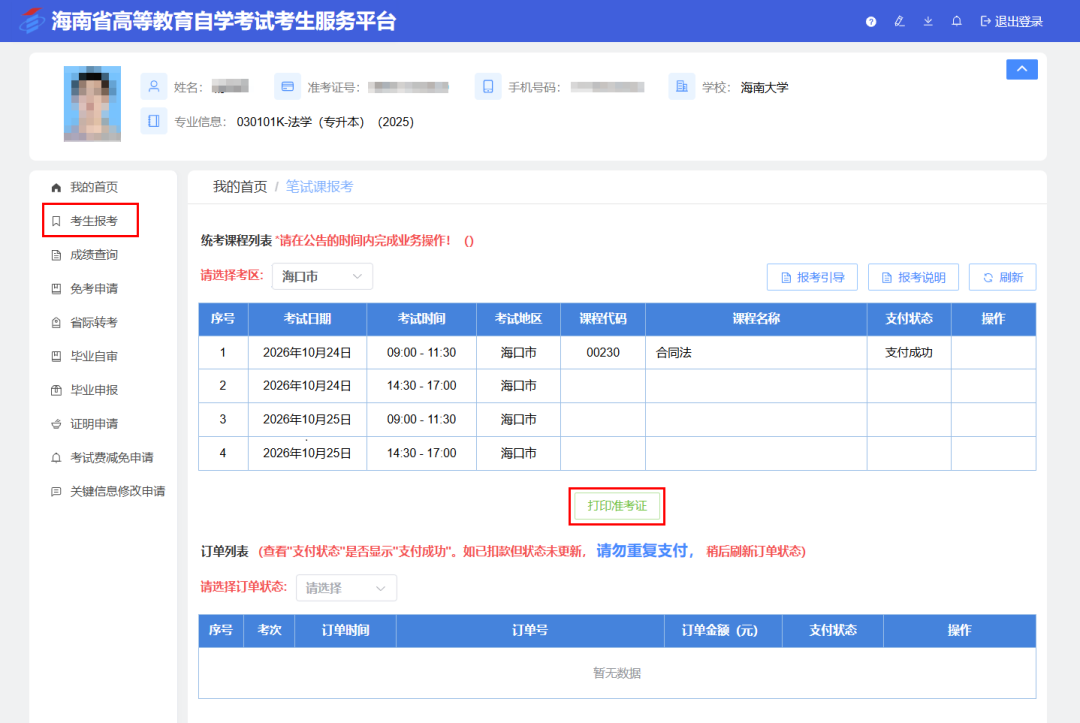This screenshot has width=1080, height=723.
Task: Open 考生报考 in sidebar
Action: [x=94, y=221]
